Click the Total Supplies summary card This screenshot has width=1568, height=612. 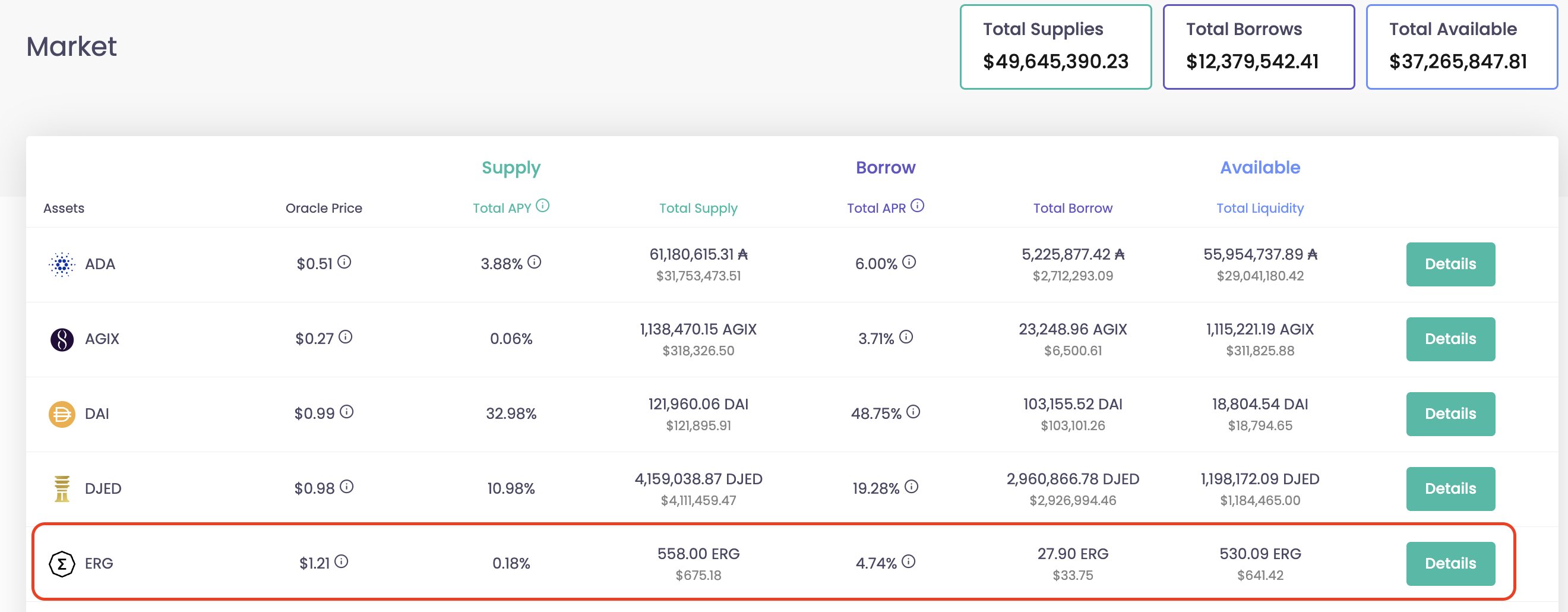(x=1056, y=47)
